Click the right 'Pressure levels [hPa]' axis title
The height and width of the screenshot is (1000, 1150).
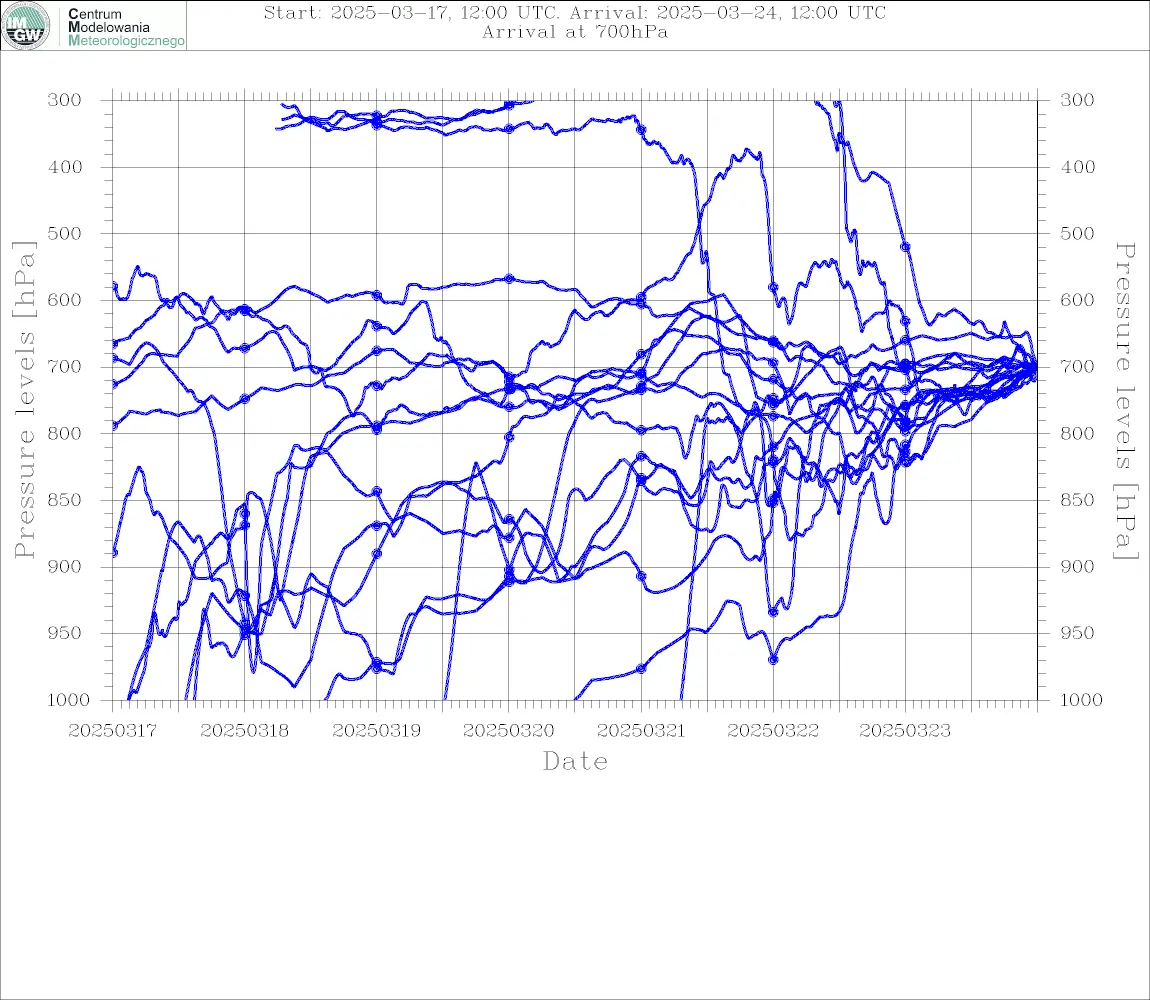(1125, 401)
